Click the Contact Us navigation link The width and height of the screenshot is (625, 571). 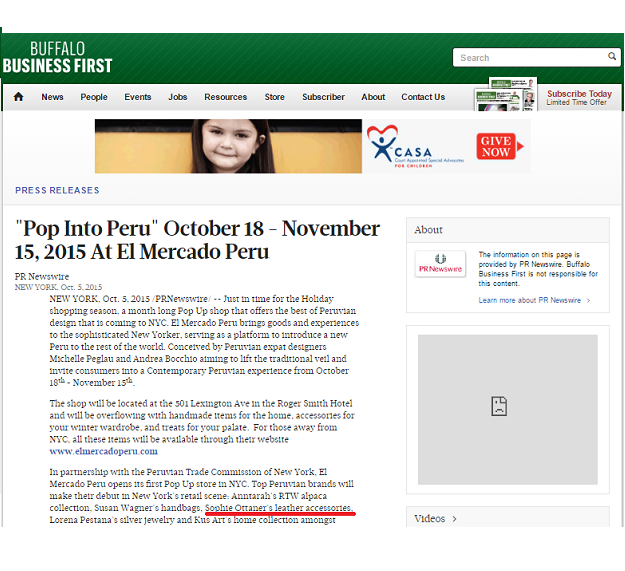click(x=423, y=97)
